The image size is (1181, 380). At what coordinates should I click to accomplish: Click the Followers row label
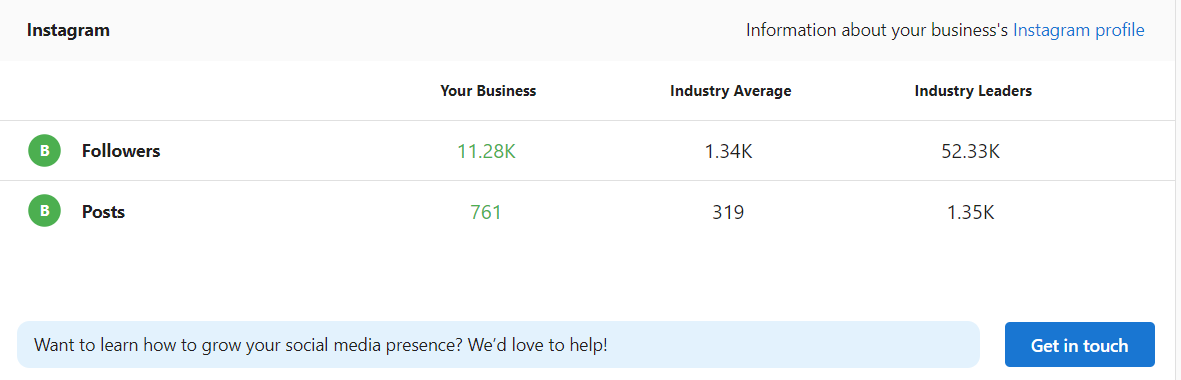121,150
